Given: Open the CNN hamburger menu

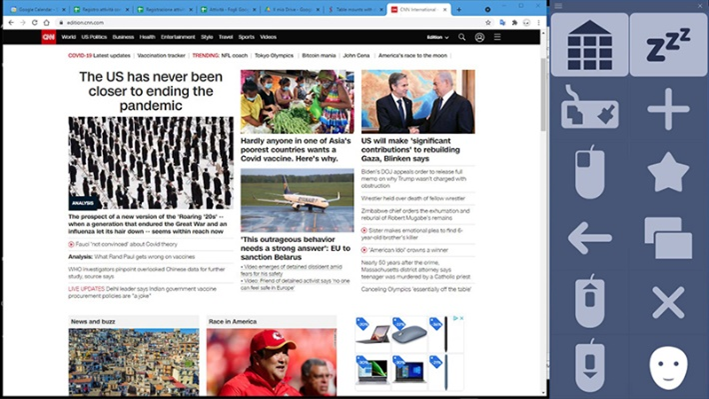Looking at the screenshot, I should pos(497,37).
